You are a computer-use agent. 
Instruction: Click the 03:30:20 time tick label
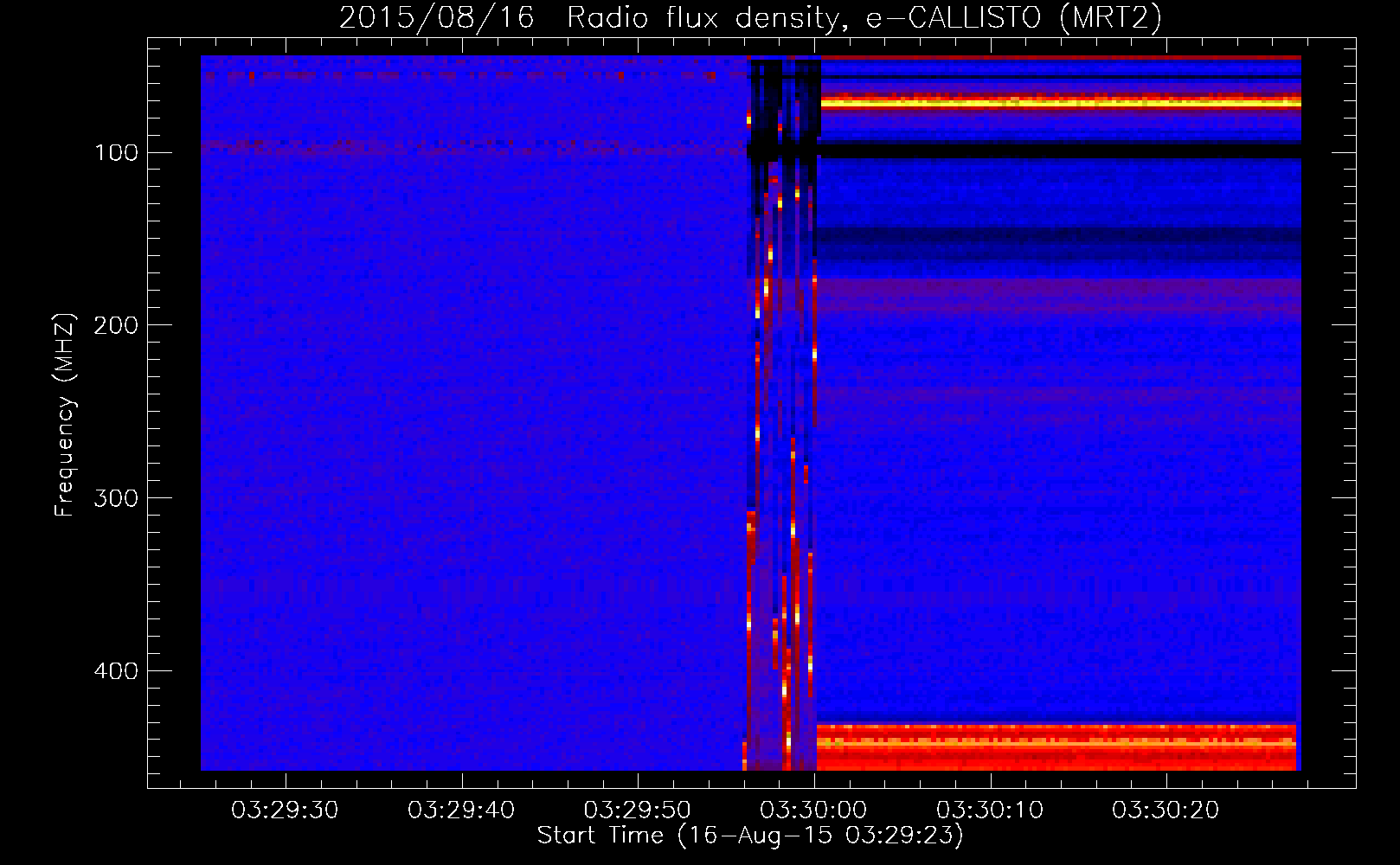[x=1166, y=811]
